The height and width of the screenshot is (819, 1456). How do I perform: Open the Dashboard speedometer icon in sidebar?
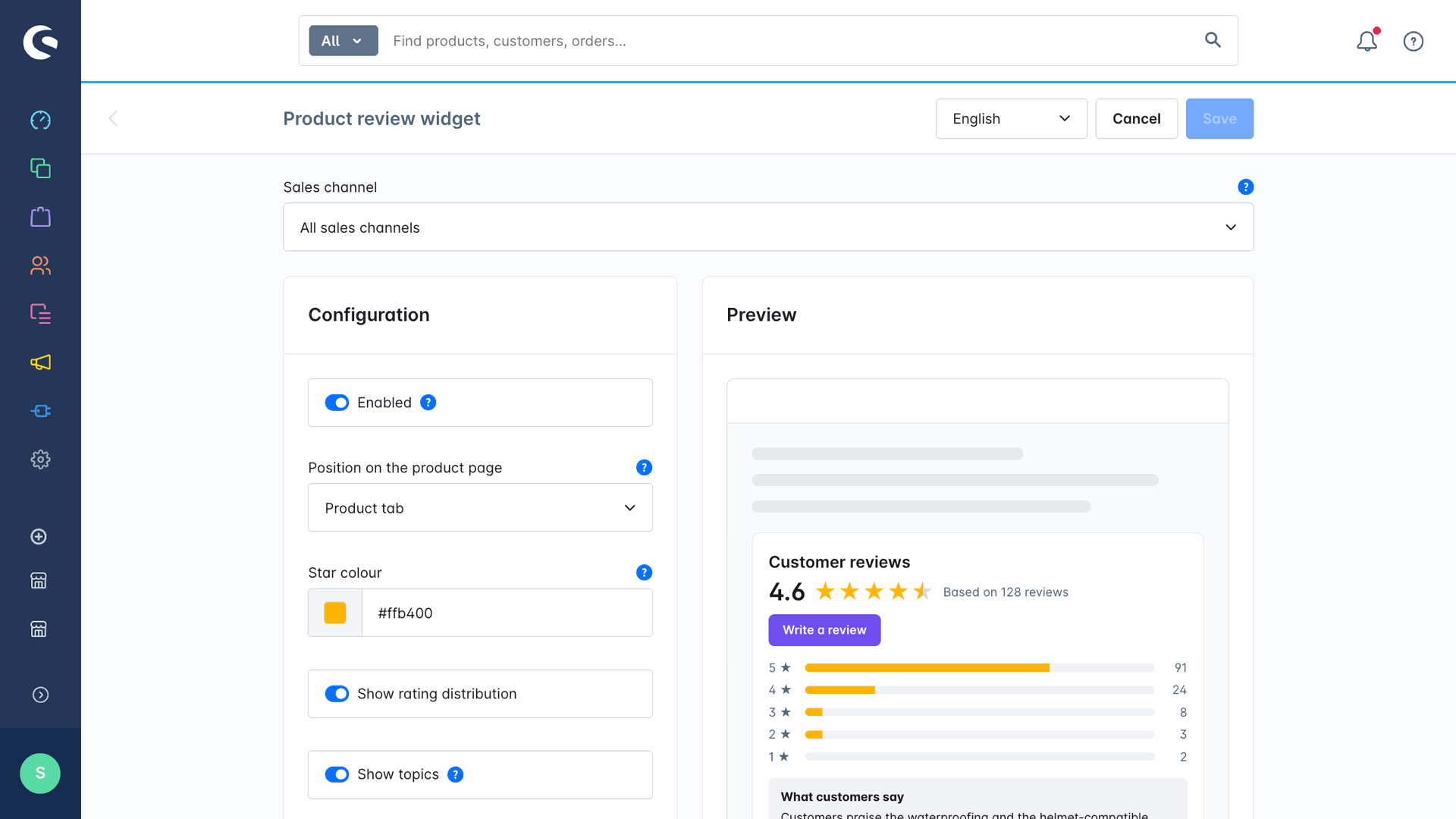40,120
